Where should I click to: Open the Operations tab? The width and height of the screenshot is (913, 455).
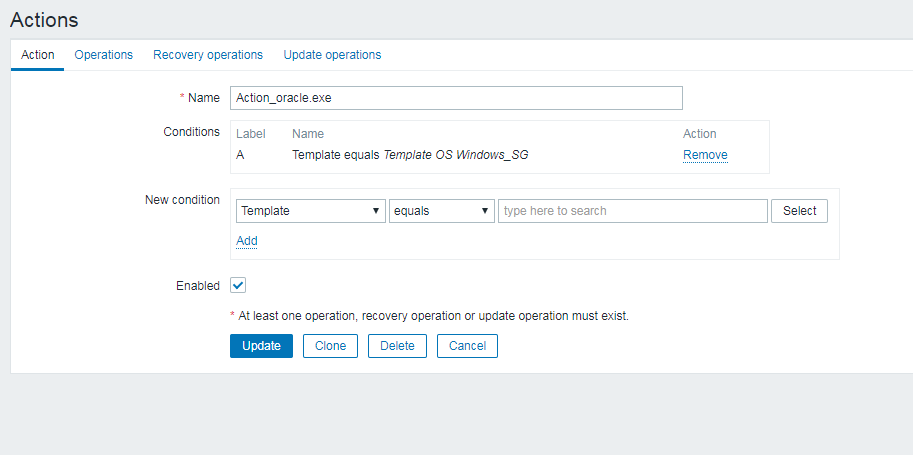tap(103, 55)
